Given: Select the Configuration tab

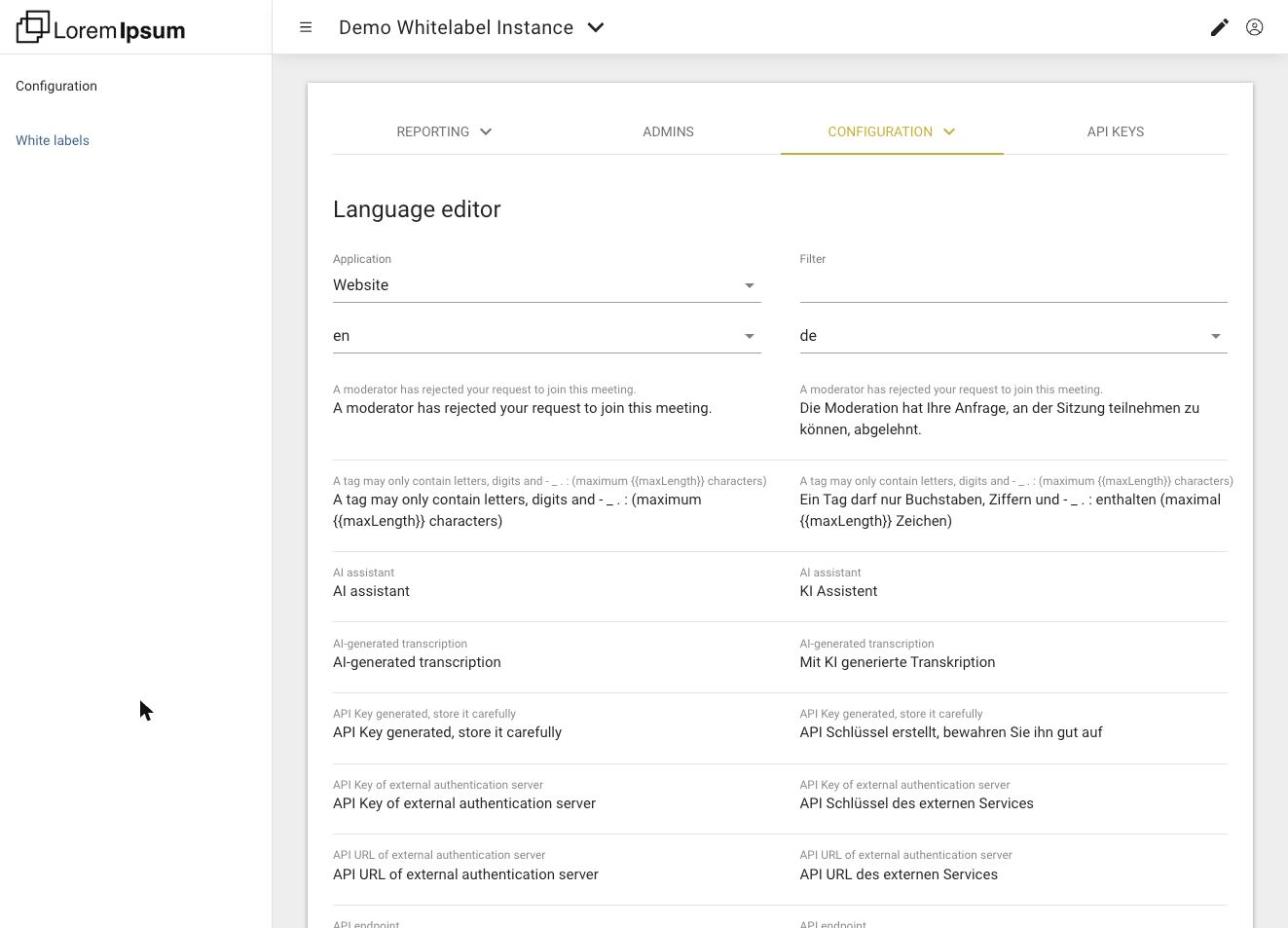Looking at the screenshot, I should (891, 131).
